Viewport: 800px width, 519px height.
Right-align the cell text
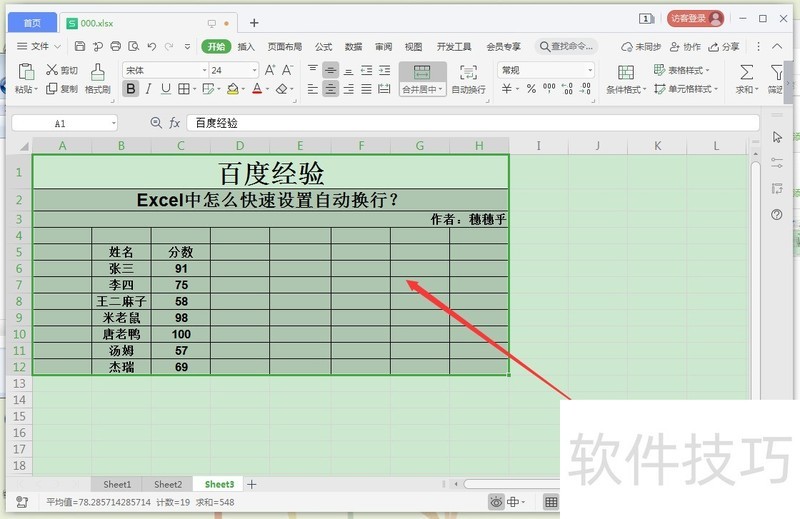pos(348,89)
